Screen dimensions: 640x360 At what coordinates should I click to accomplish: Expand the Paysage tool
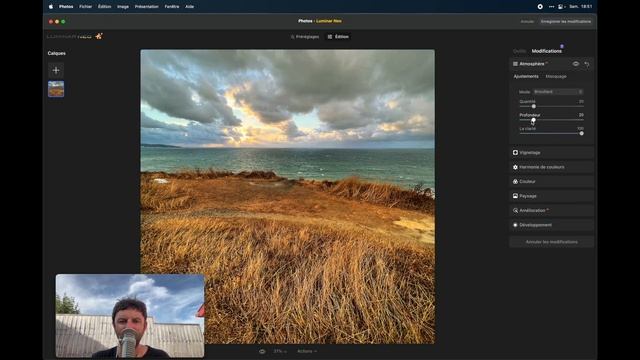click(551, 196)
